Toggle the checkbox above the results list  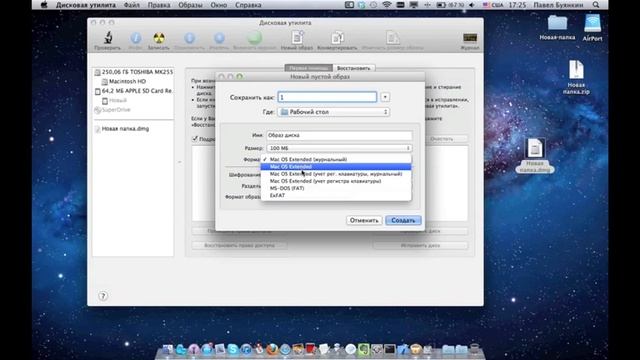click(x=195, y=139)
